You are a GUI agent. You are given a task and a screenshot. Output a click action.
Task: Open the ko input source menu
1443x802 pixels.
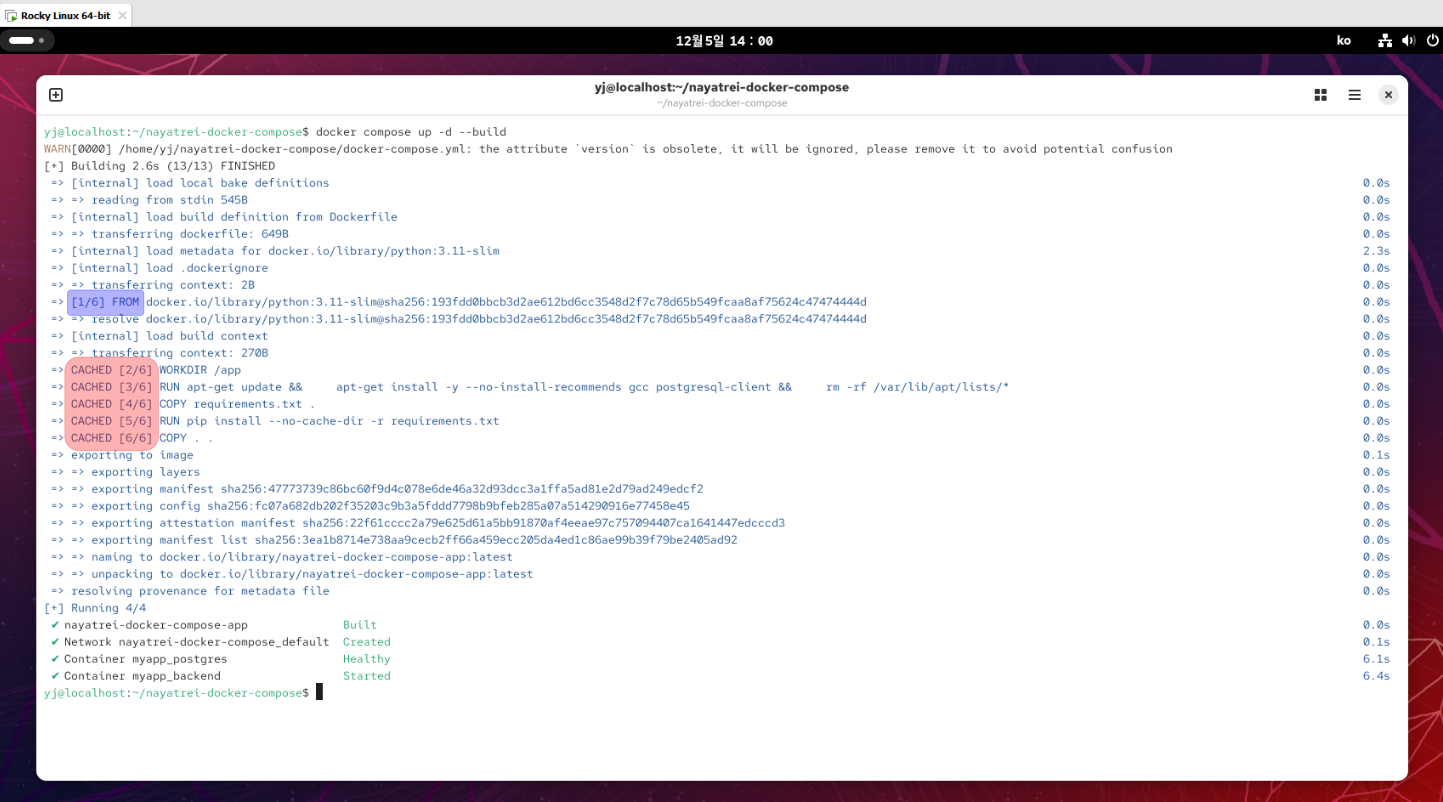click(1343, 41)
